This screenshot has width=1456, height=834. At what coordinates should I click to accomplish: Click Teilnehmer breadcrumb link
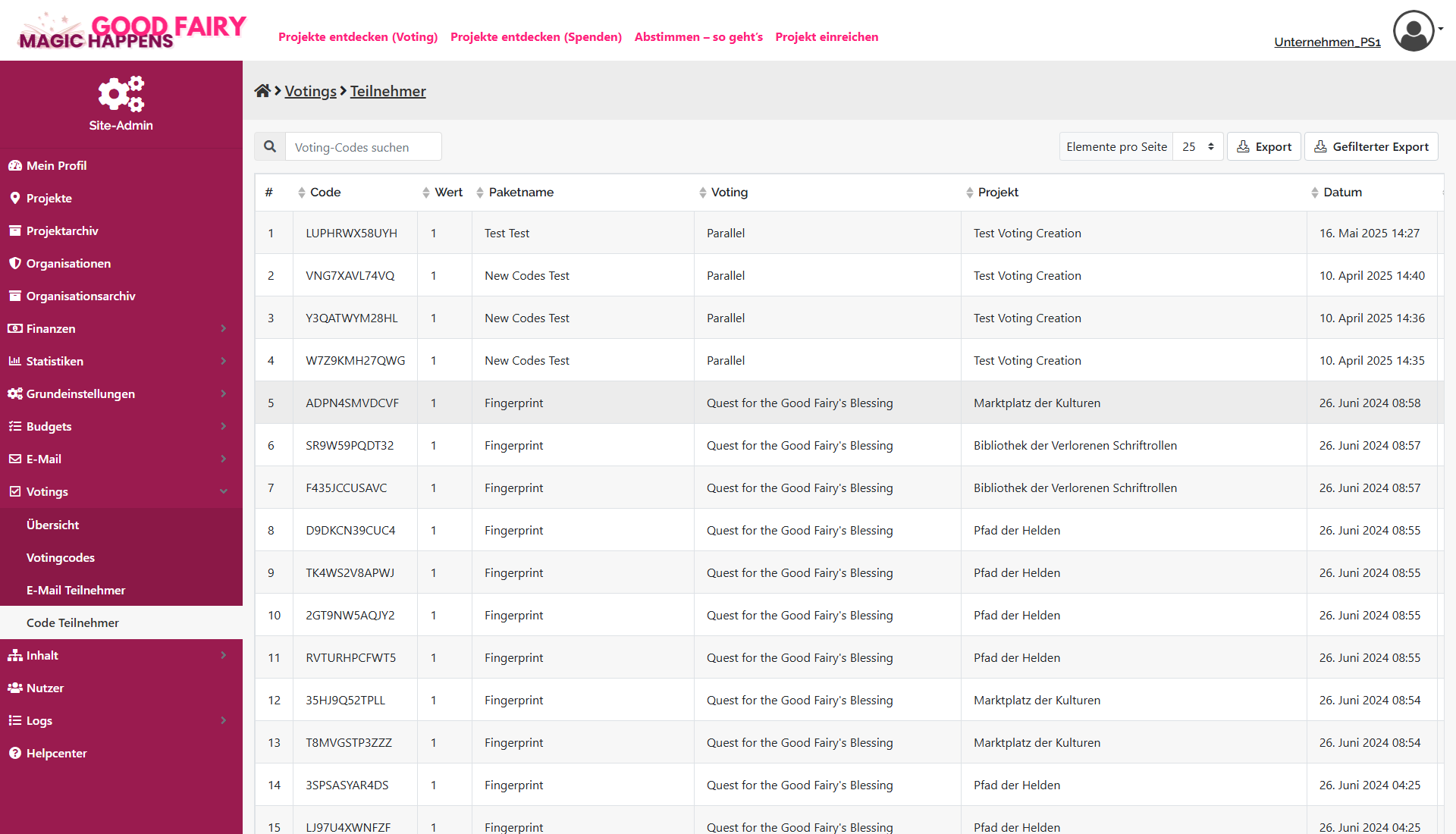pos(388,91)
